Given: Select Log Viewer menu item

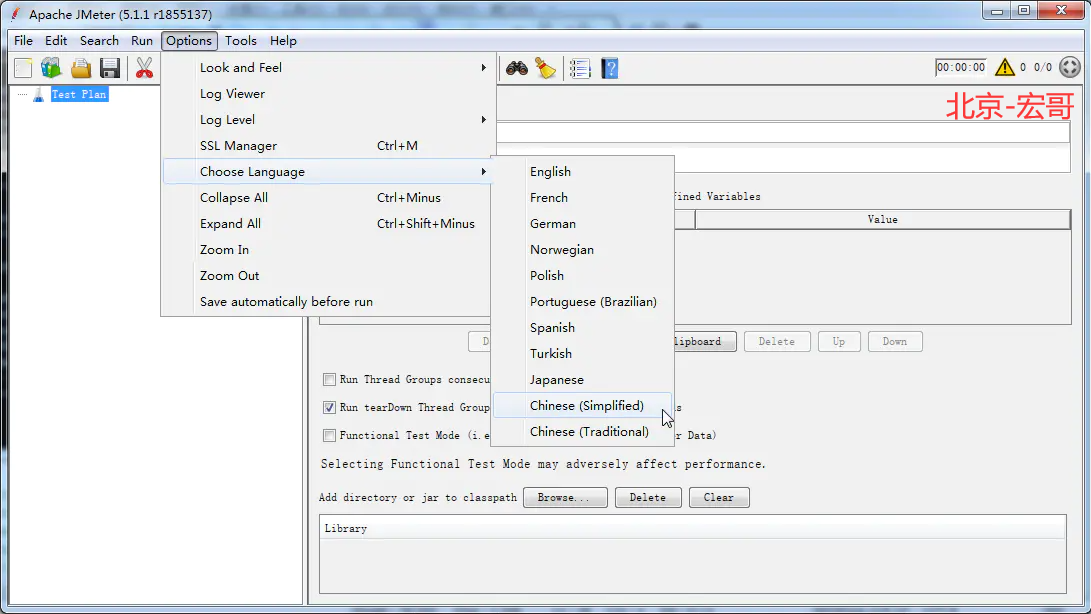Looking at the screenshot, I should point(328,93).
